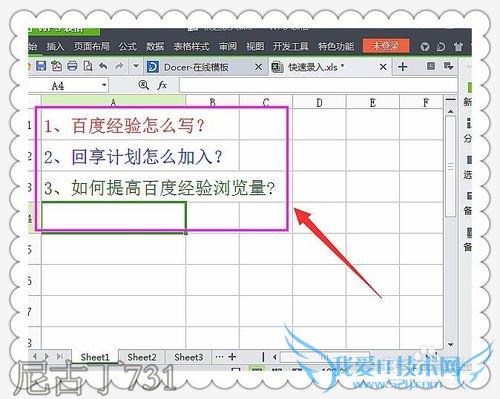Open the 审阅 menu tab

point(228,46)
